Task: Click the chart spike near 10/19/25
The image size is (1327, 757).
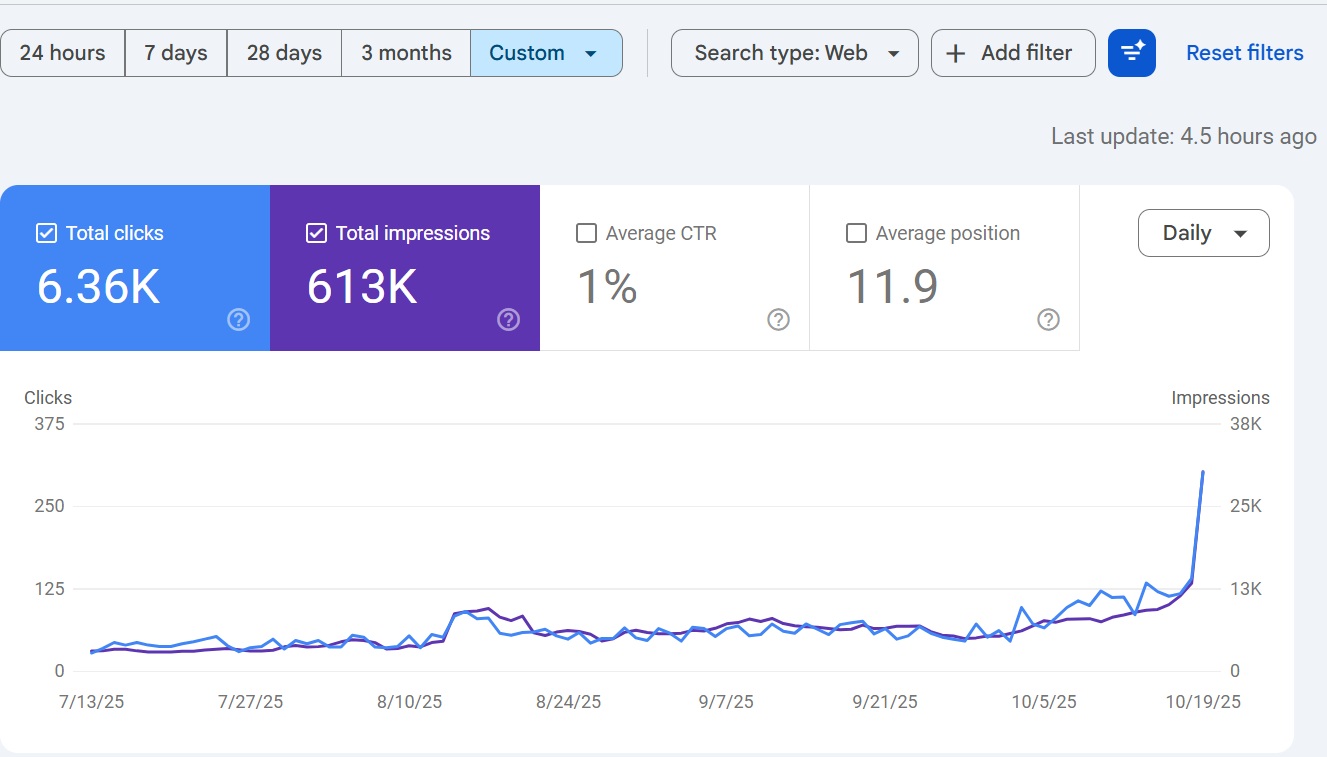Action: pyautogui.click(x=1202, y=472)
